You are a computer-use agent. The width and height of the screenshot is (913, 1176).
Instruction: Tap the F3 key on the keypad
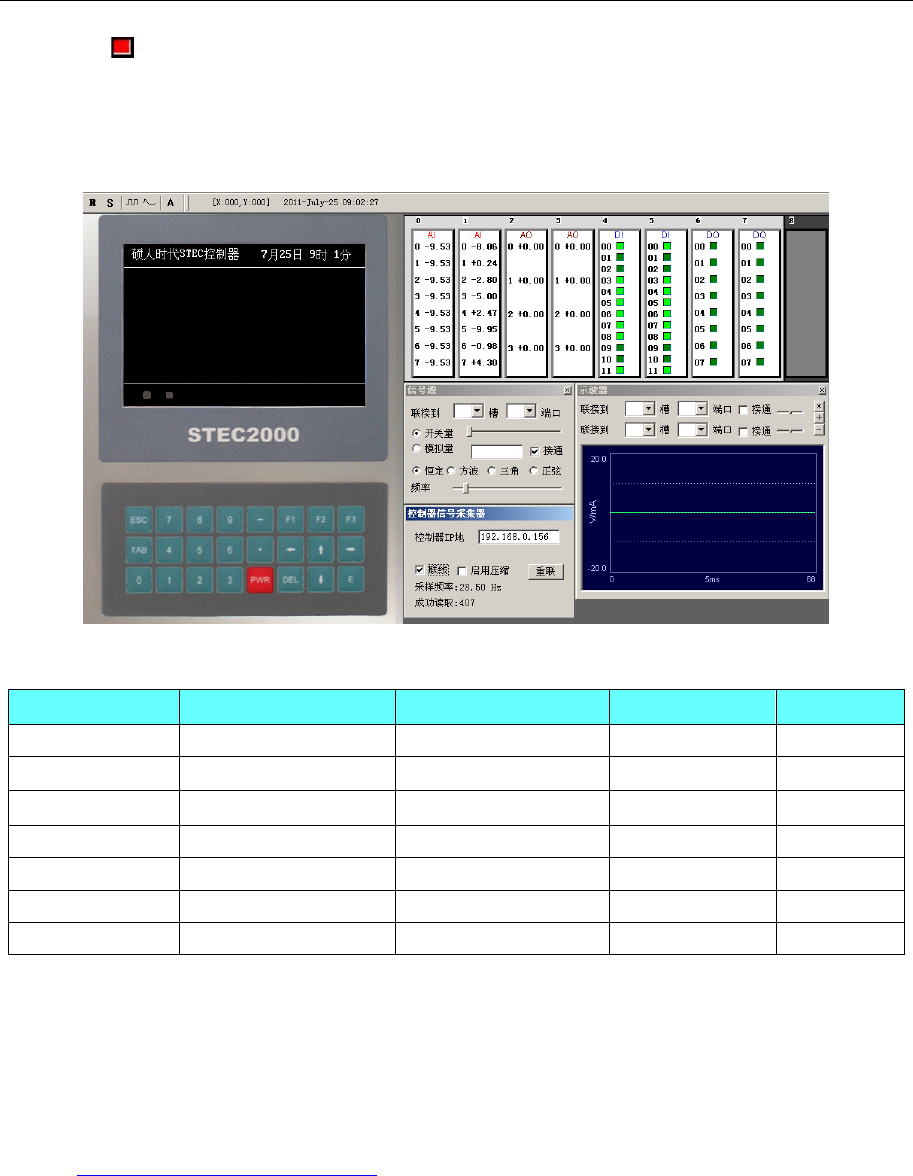350,520
